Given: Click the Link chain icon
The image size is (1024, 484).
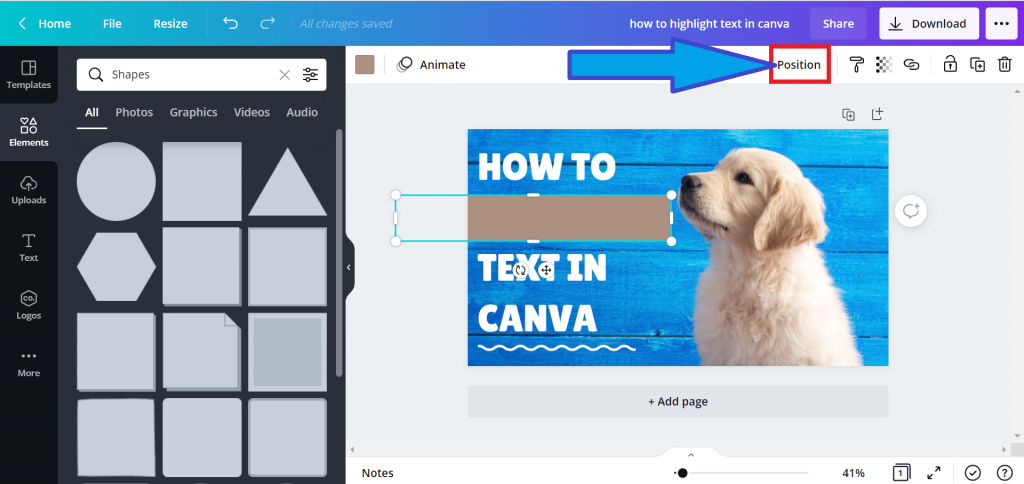Looking at the screenshot, I should pos(911,64).
